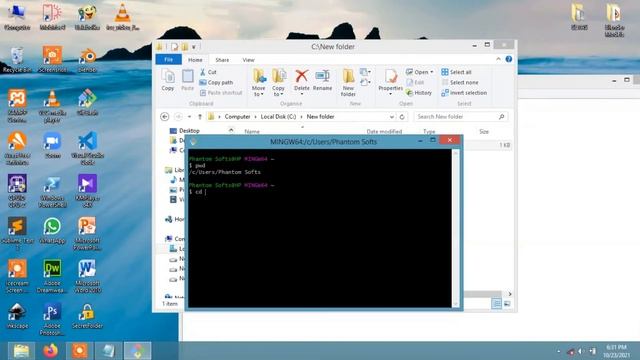Select the Blender desktop shortcut
The width and height of the screenshot is (640, 360).
tap(87, 60)
